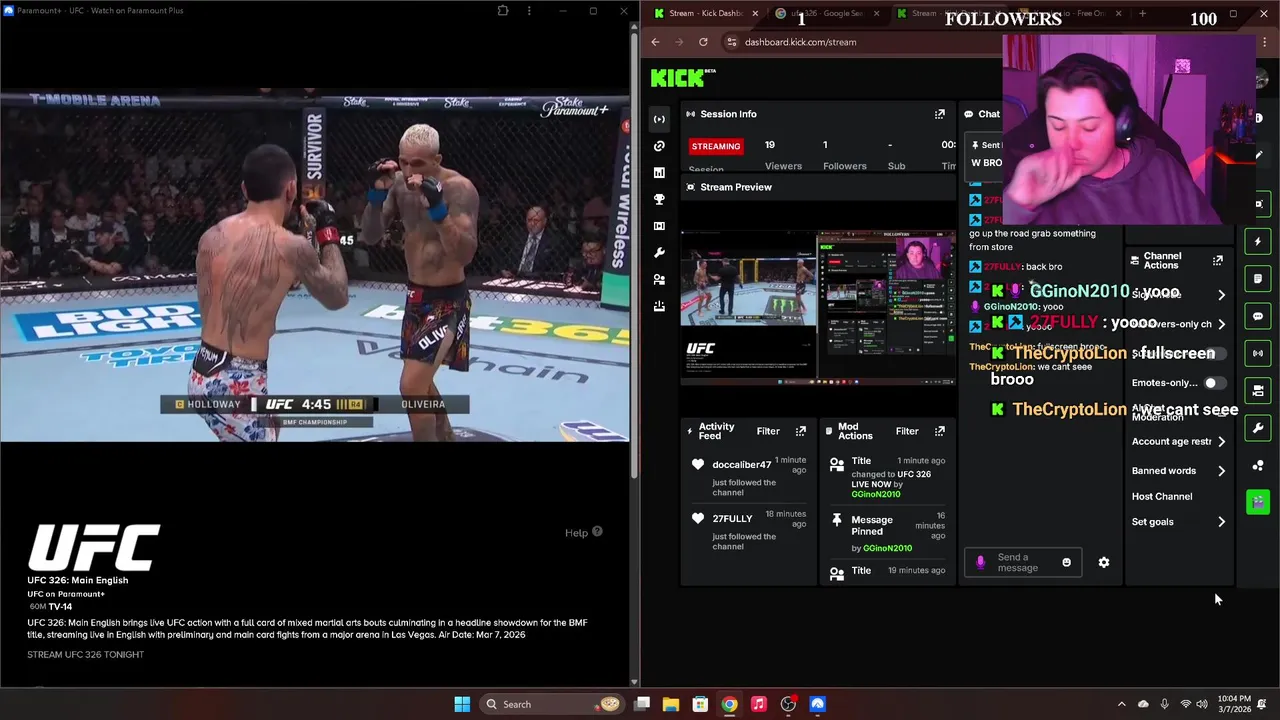Click the taskbar Search box

[551, 704]
